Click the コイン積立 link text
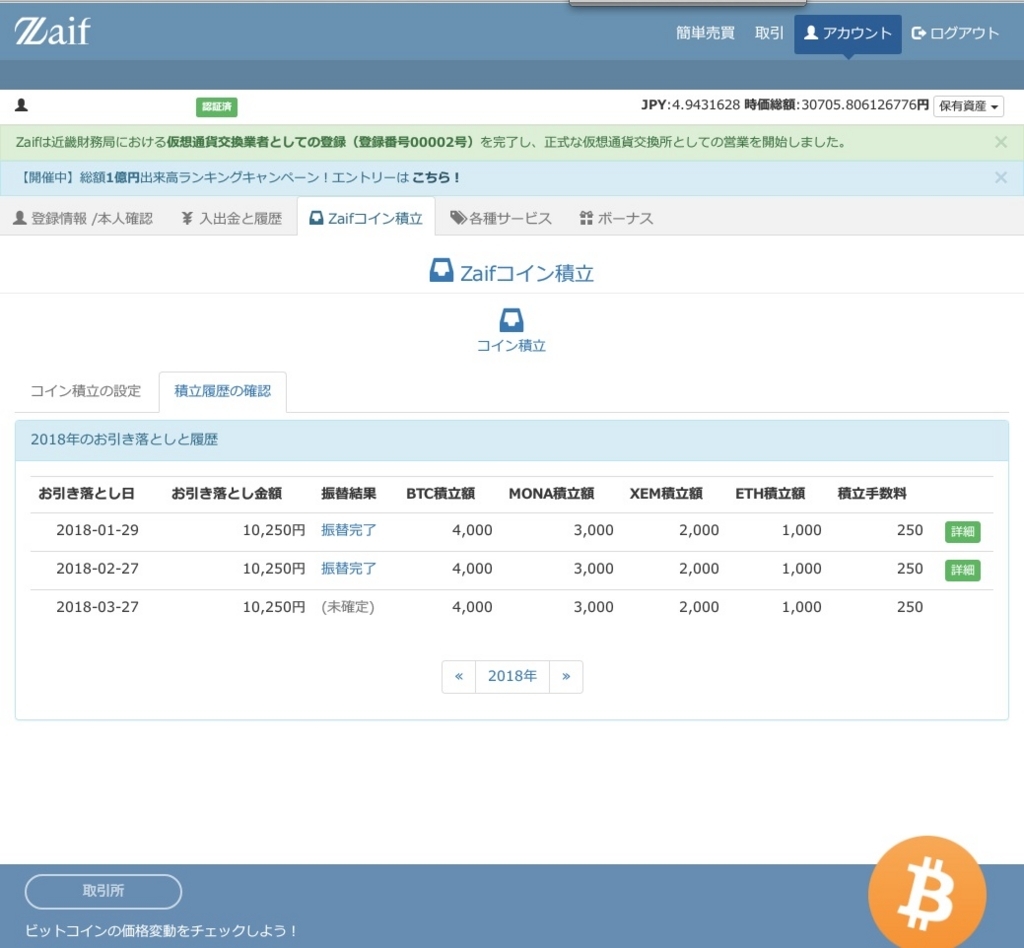The height and width of the screenshot is (948, 1024). (x=511, y=346)
